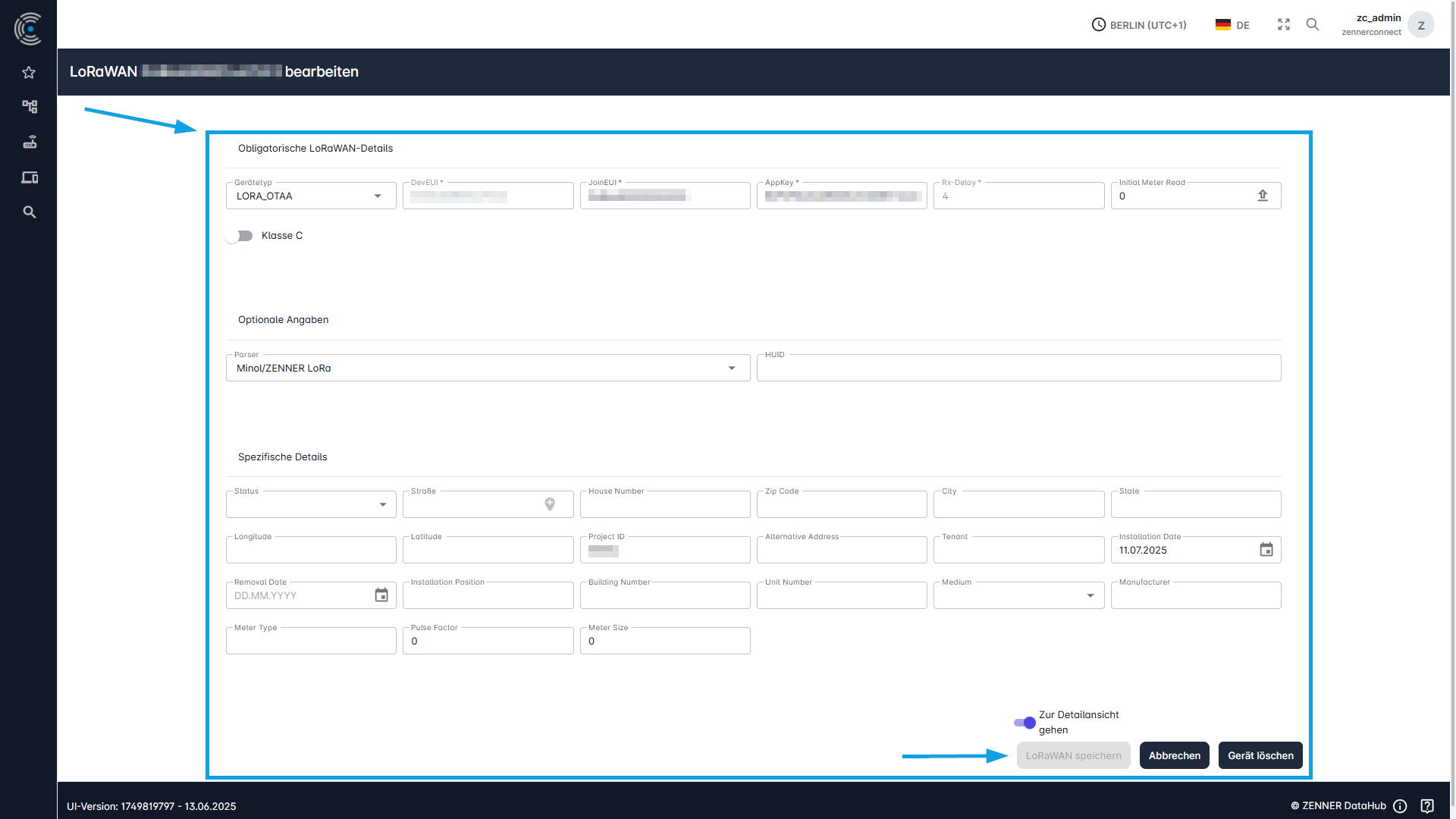Open the Installation Date calendar picker
1456x819 pixels.
point(1266,550)
